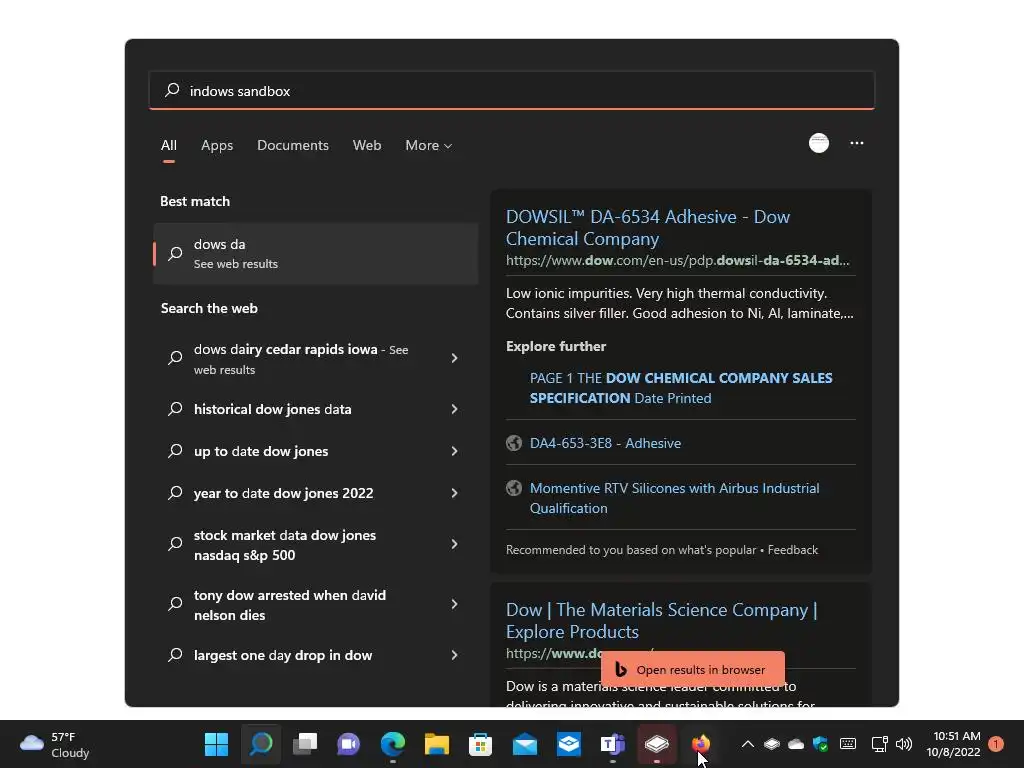Open the user account avatar
The height and width of the screenshot is (768, 1024).
(819, 143)
